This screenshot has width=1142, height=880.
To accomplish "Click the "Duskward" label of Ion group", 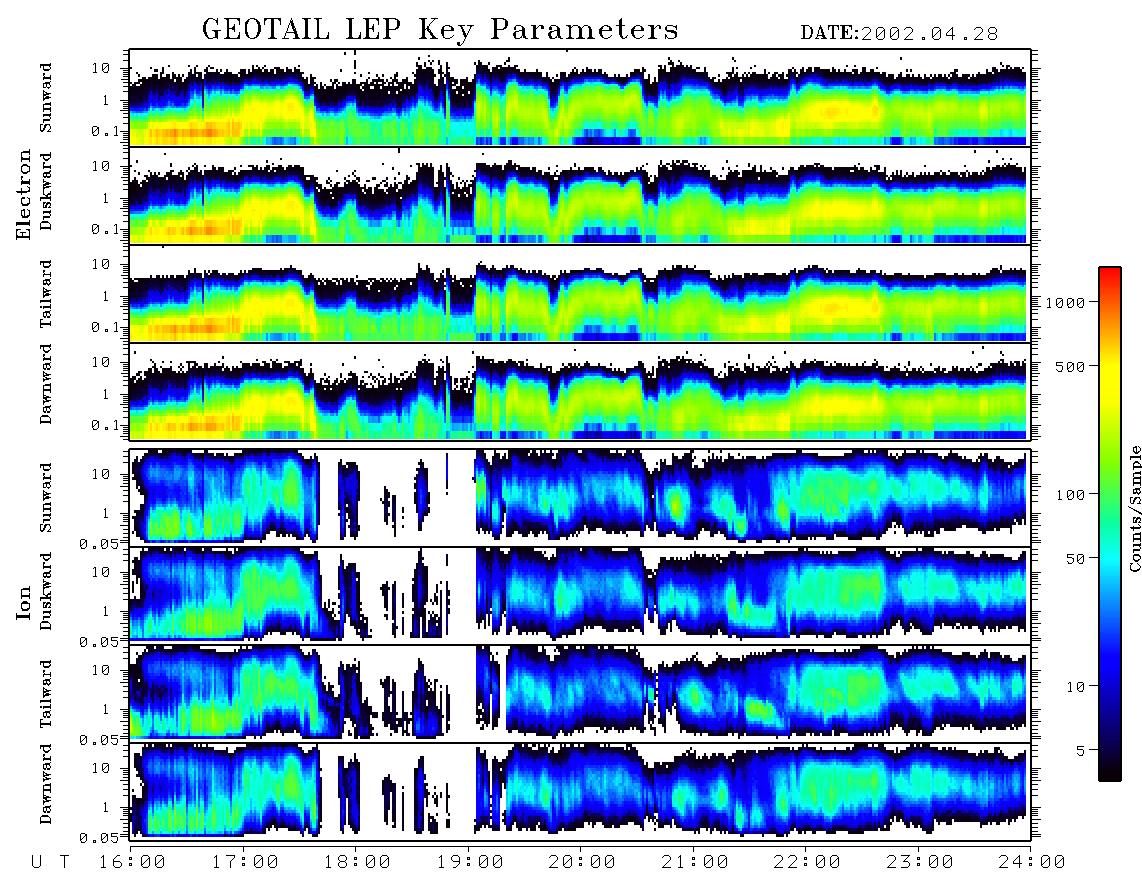I will click(46, 592).
